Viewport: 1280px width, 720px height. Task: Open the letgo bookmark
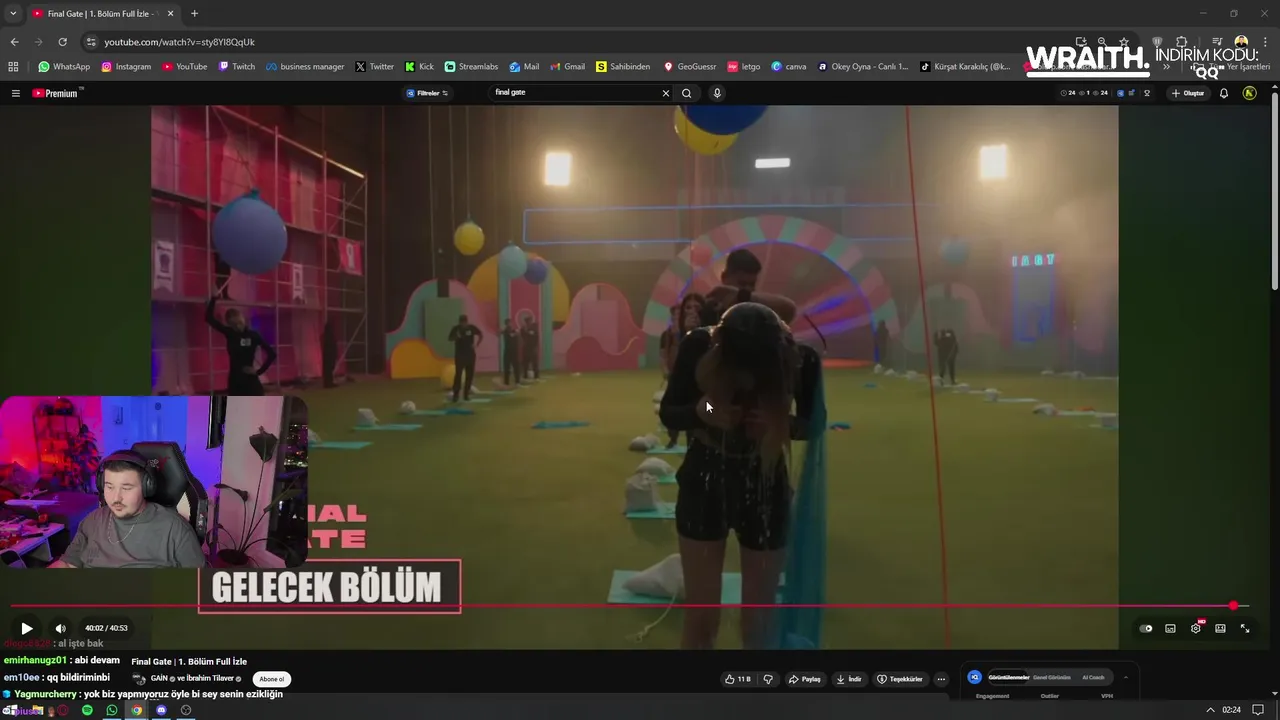[744, 67]
